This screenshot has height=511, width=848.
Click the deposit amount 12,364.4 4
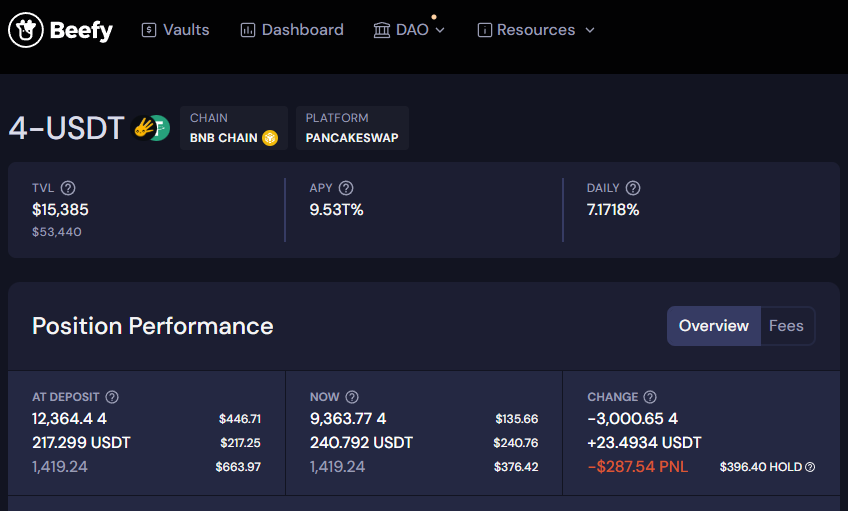[x=69, y=419]
